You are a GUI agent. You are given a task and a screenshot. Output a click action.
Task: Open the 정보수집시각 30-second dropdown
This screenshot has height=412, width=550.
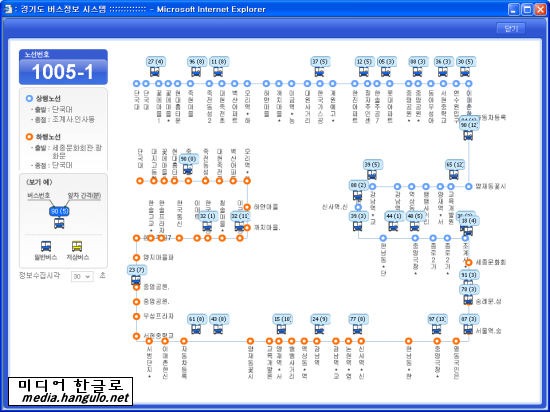tap(82, 276)
